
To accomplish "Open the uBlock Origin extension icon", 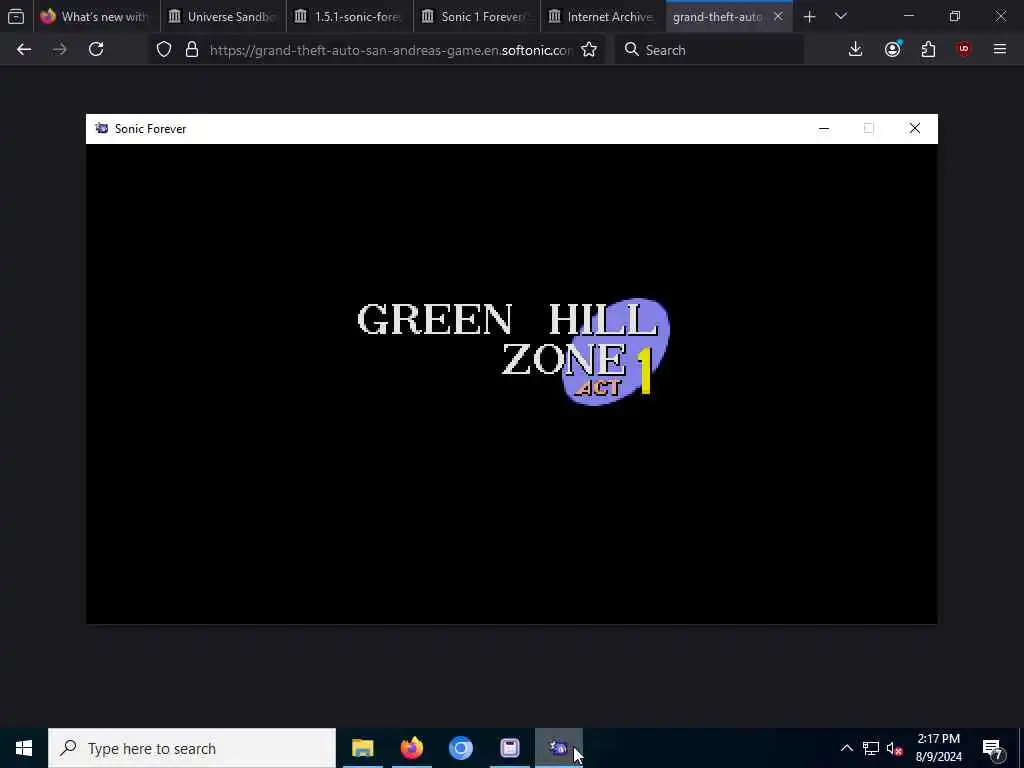I will point(964,50).
